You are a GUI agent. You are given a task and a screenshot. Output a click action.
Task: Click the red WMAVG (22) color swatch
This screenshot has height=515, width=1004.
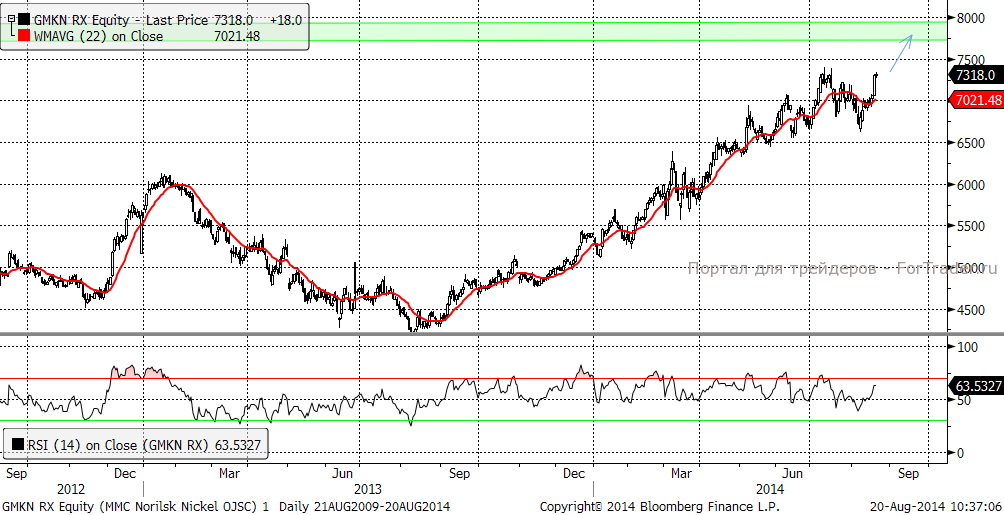pyautogui.click(x=24, y=36)
